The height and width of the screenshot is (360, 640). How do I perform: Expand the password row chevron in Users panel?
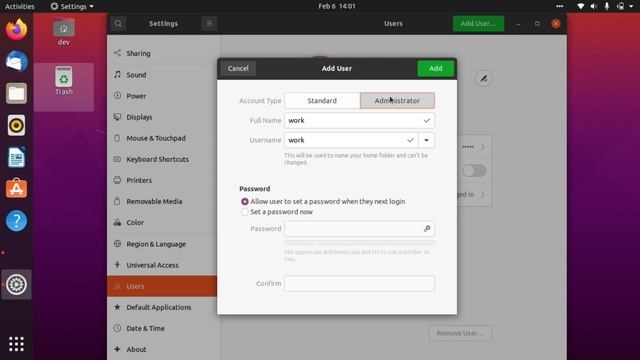coord(482,147)
